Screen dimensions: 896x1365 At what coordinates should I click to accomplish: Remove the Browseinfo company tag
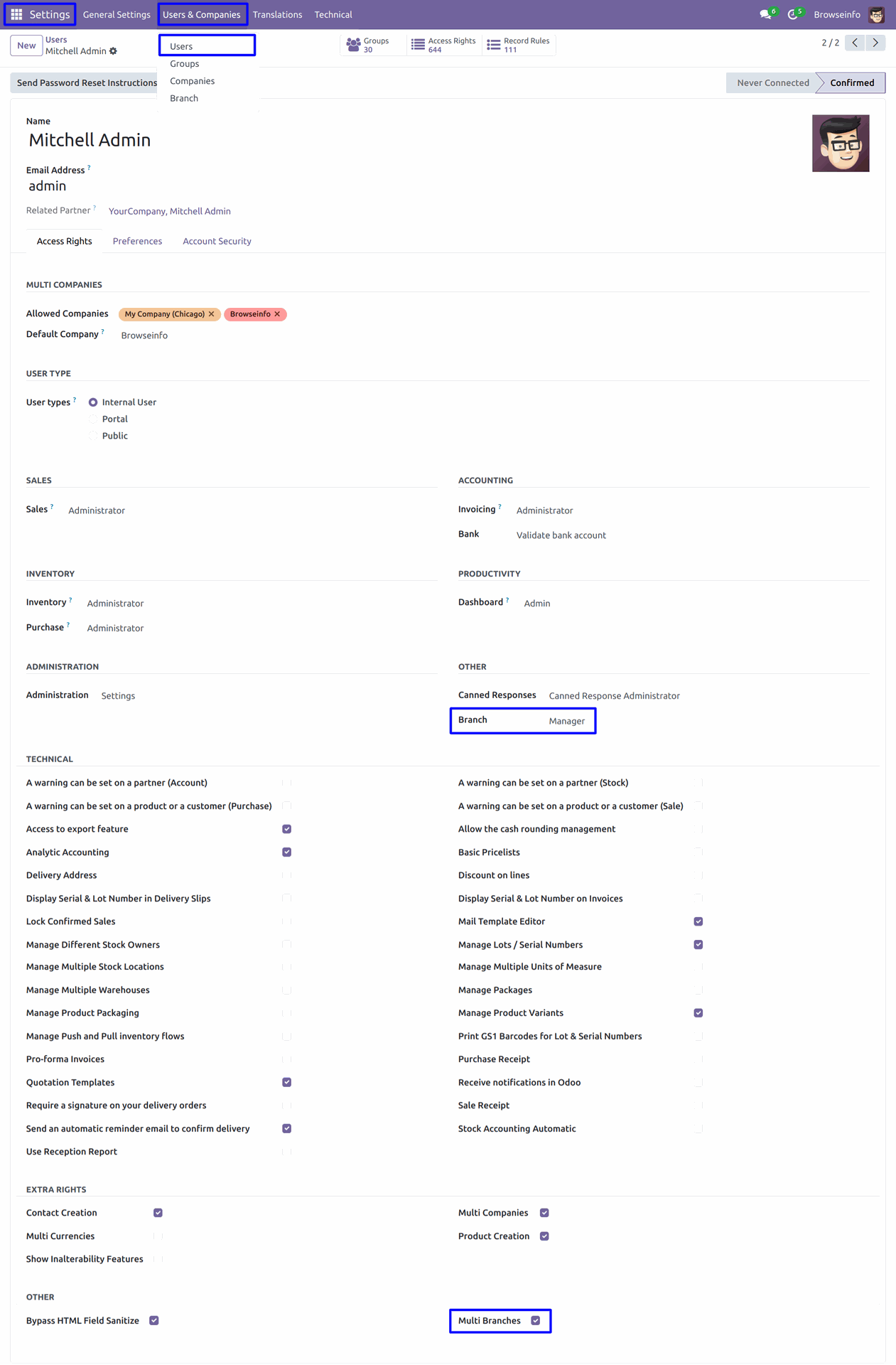click(x=278, y=314)
